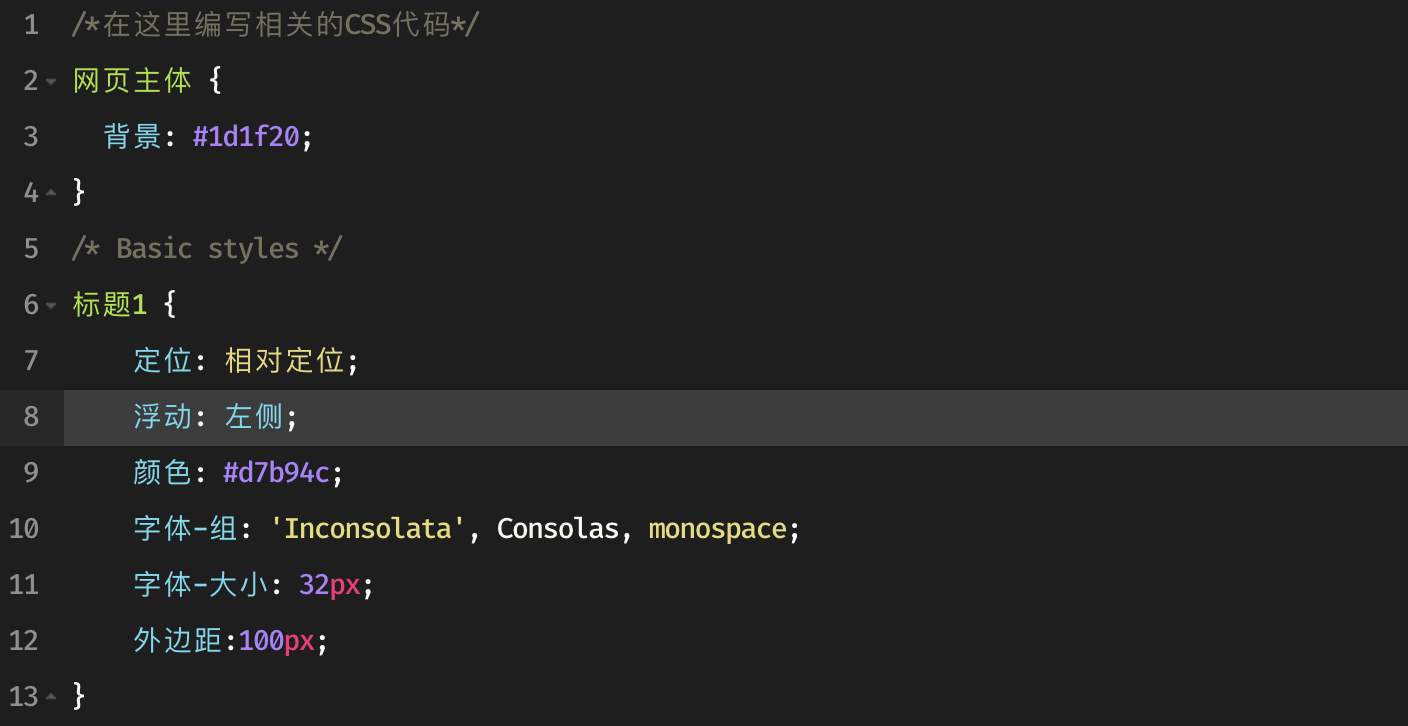Click the 外边距 property name
Screen dimensions: 1408x726
tap(178, 641)
